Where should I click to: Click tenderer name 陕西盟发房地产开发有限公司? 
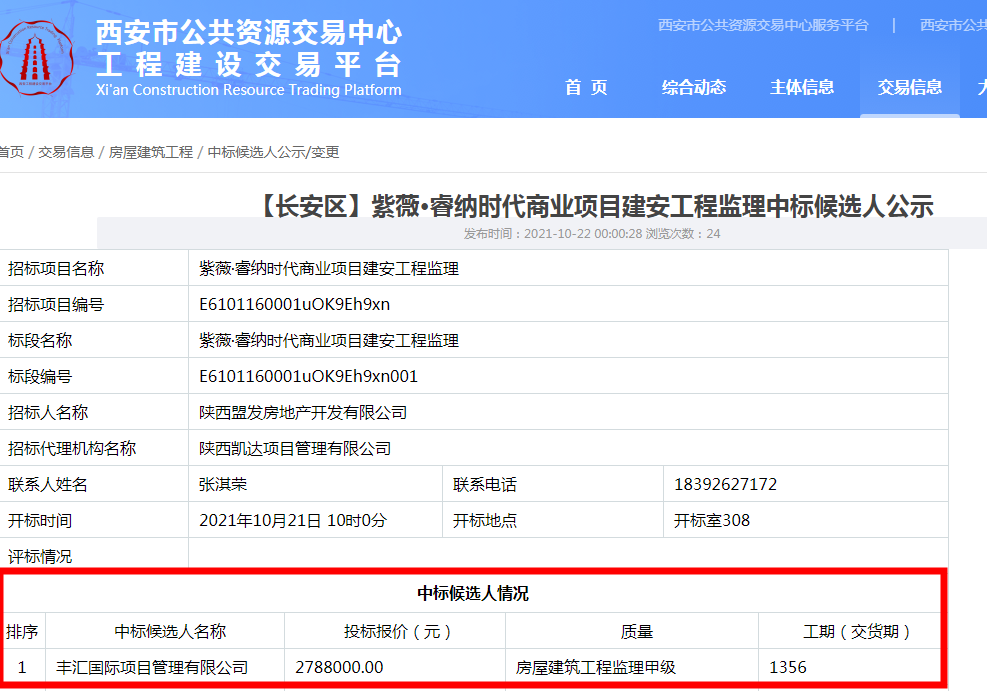[303, 413]
